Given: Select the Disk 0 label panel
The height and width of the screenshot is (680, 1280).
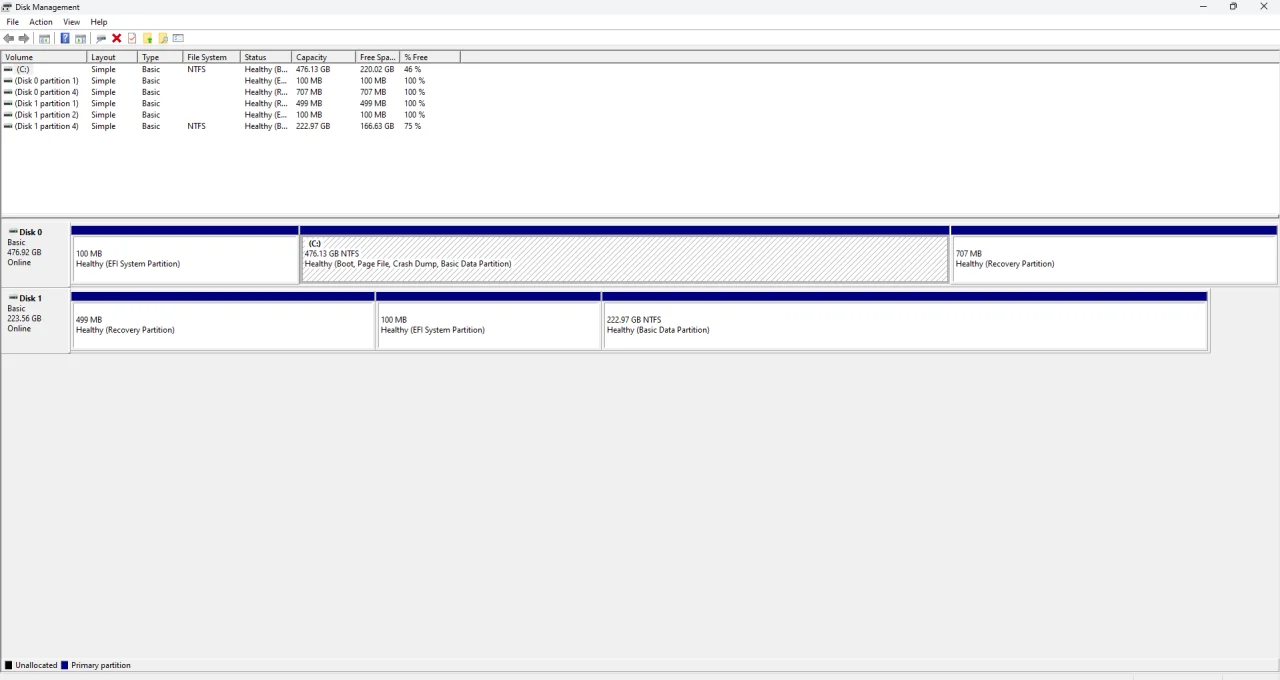Looking at the screenshot, I should [x=36, y=254].
